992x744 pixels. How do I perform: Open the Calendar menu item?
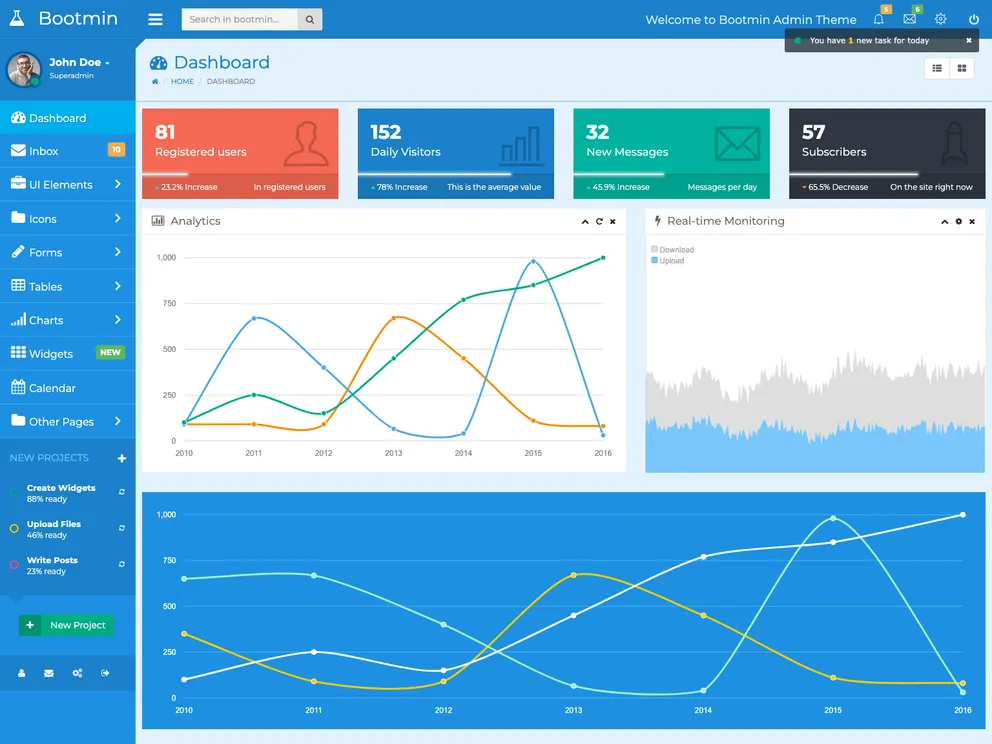(x=52, y=388)
